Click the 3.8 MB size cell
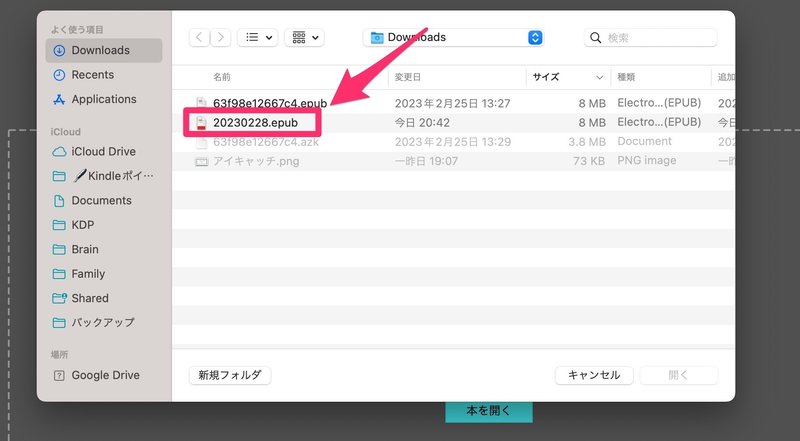The image size is (800, 441). (587, 142)
